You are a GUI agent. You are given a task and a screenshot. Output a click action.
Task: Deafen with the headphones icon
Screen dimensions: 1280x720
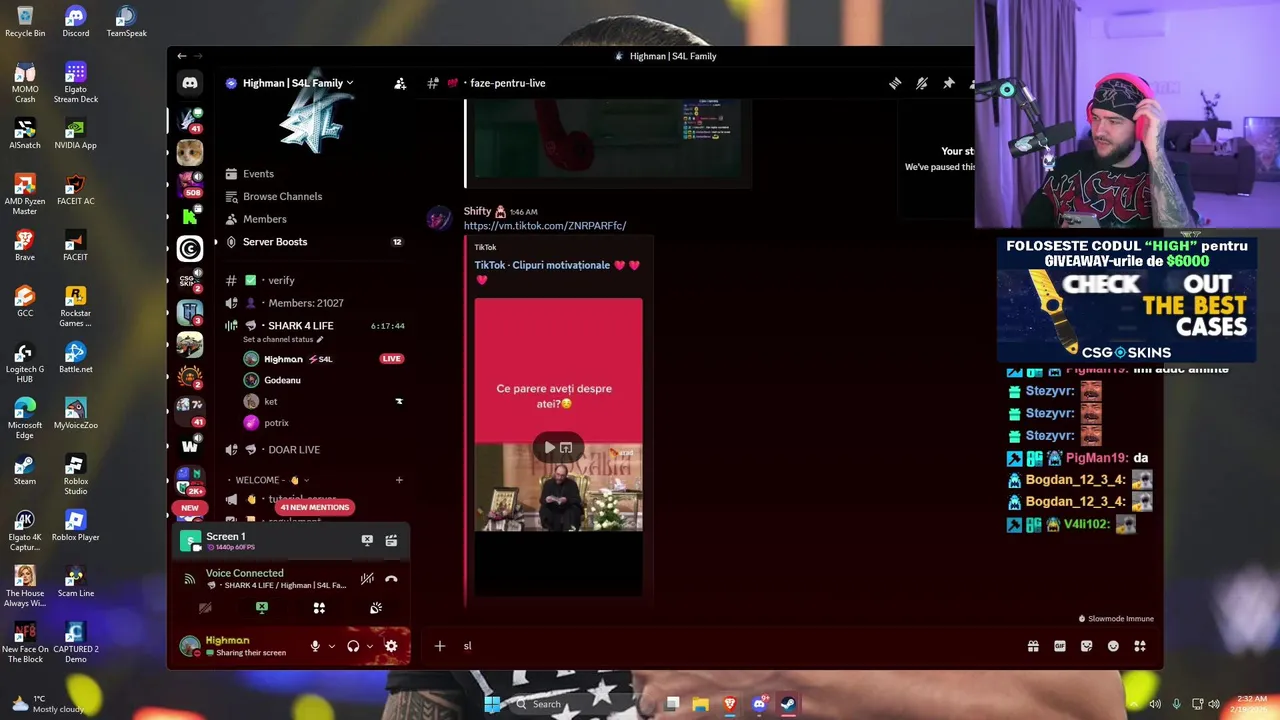click(353, 646)
